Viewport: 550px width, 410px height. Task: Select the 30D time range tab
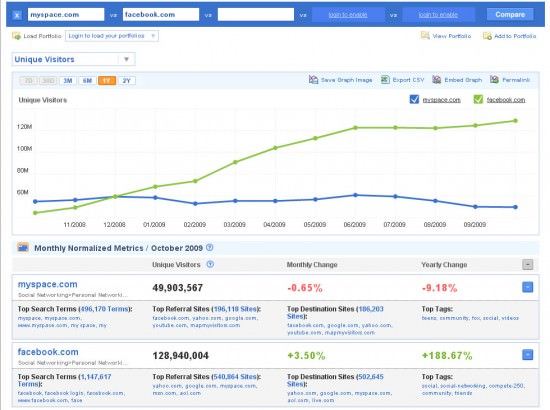point(48,81)
